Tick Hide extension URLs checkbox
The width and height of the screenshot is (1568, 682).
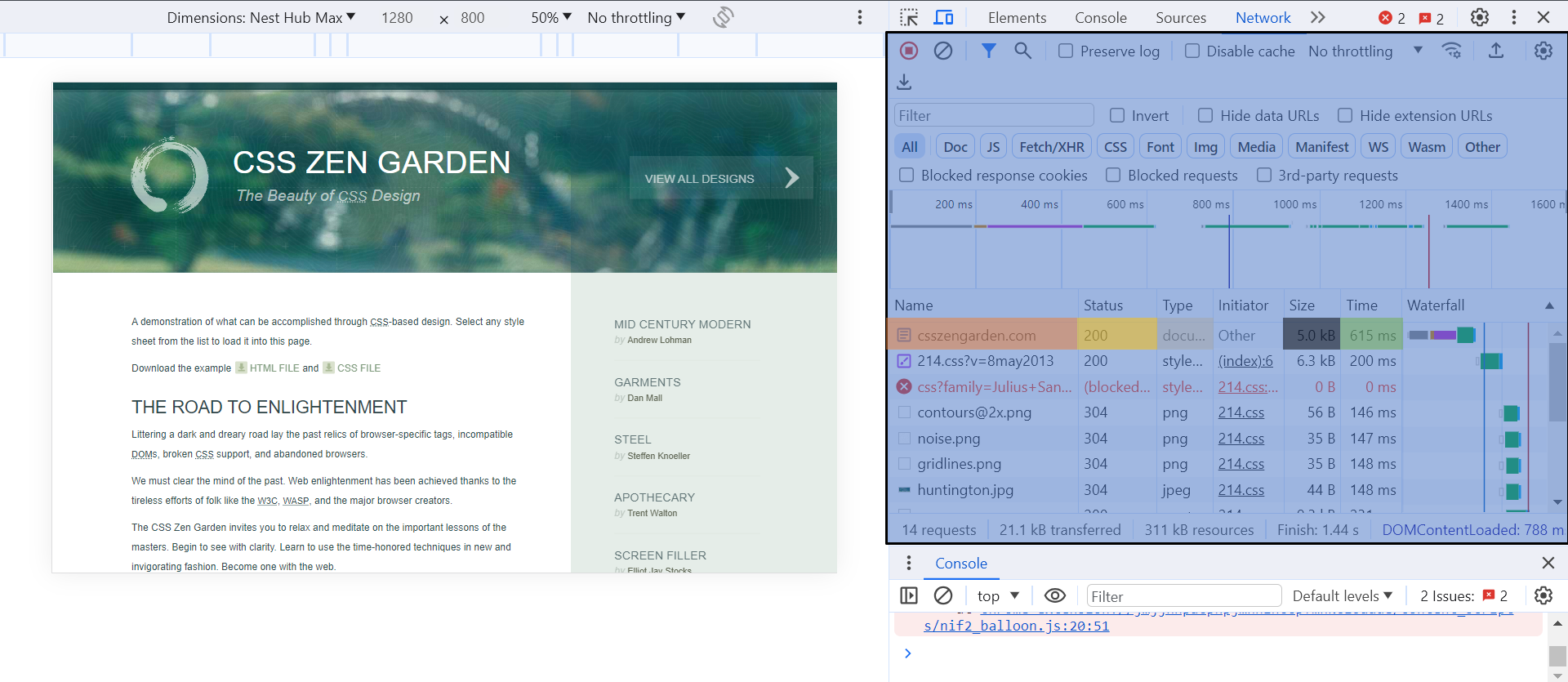pos(1345,115)
